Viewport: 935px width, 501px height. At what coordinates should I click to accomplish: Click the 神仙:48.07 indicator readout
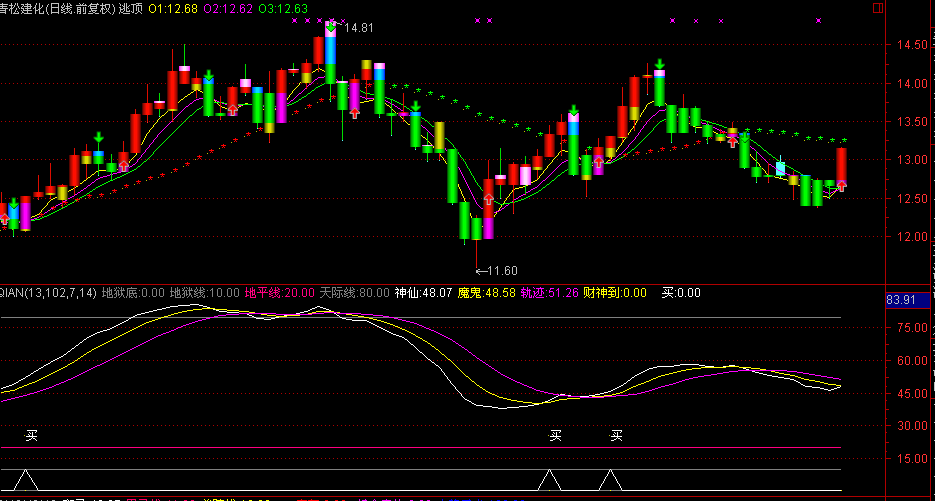424,293
